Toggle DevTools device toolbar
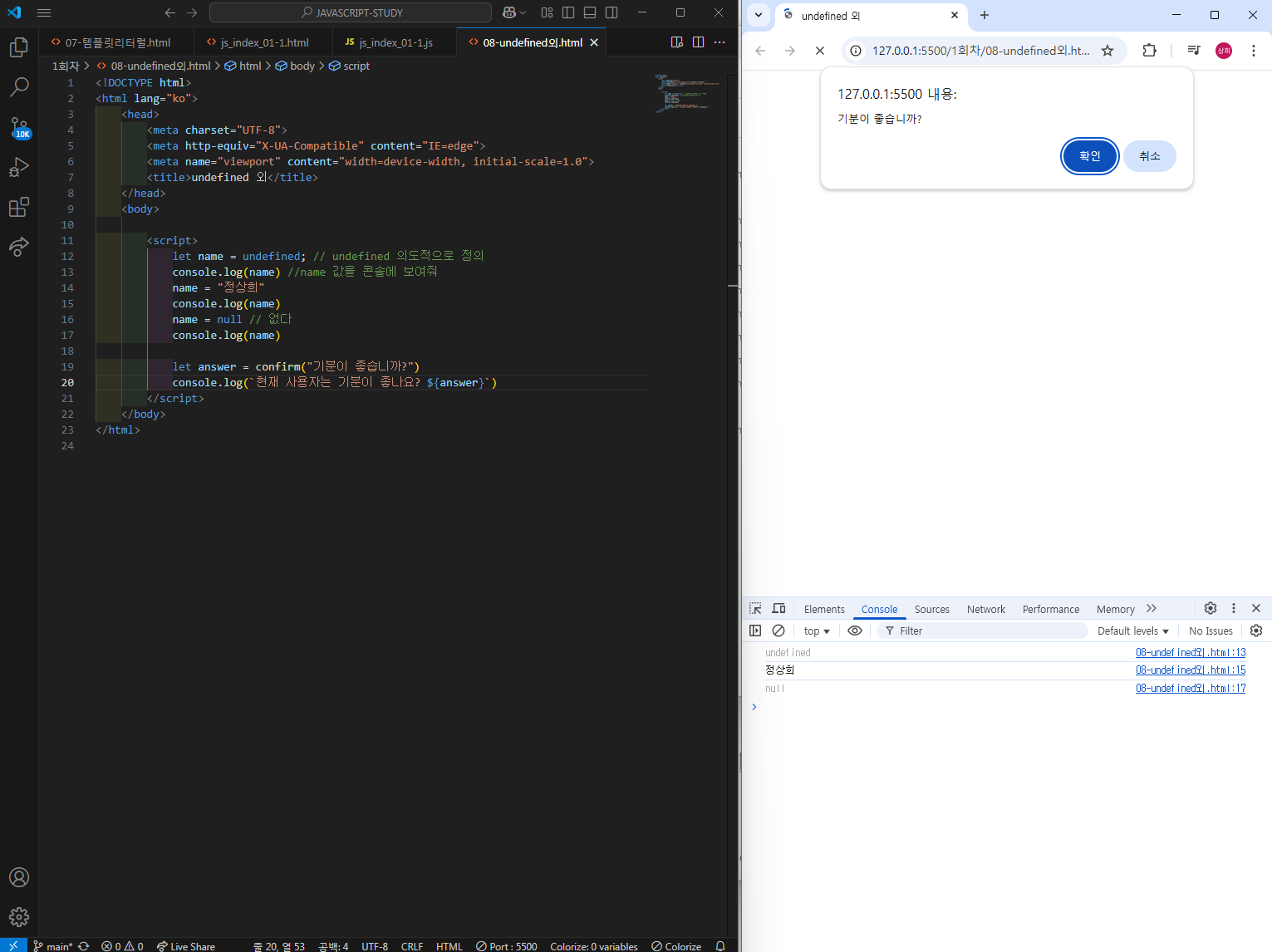1272x952 pixels. click(x=778, y=608)
